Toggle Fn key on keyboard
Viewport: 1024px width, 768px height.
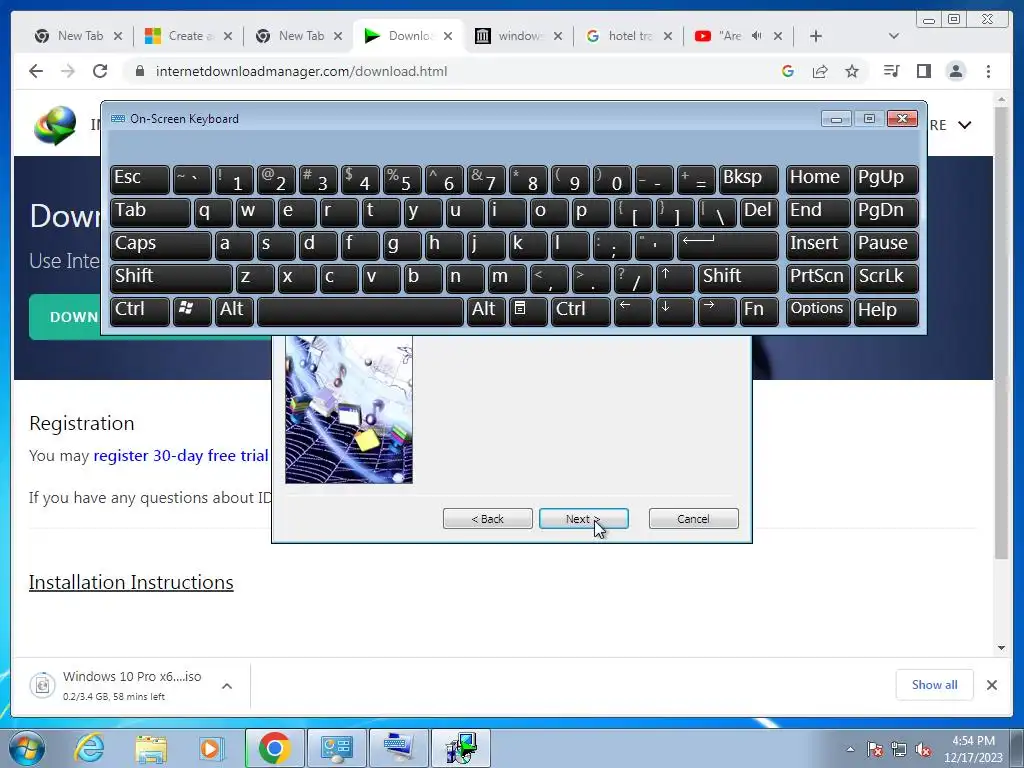pyautogui.click(x=759, y=310)
